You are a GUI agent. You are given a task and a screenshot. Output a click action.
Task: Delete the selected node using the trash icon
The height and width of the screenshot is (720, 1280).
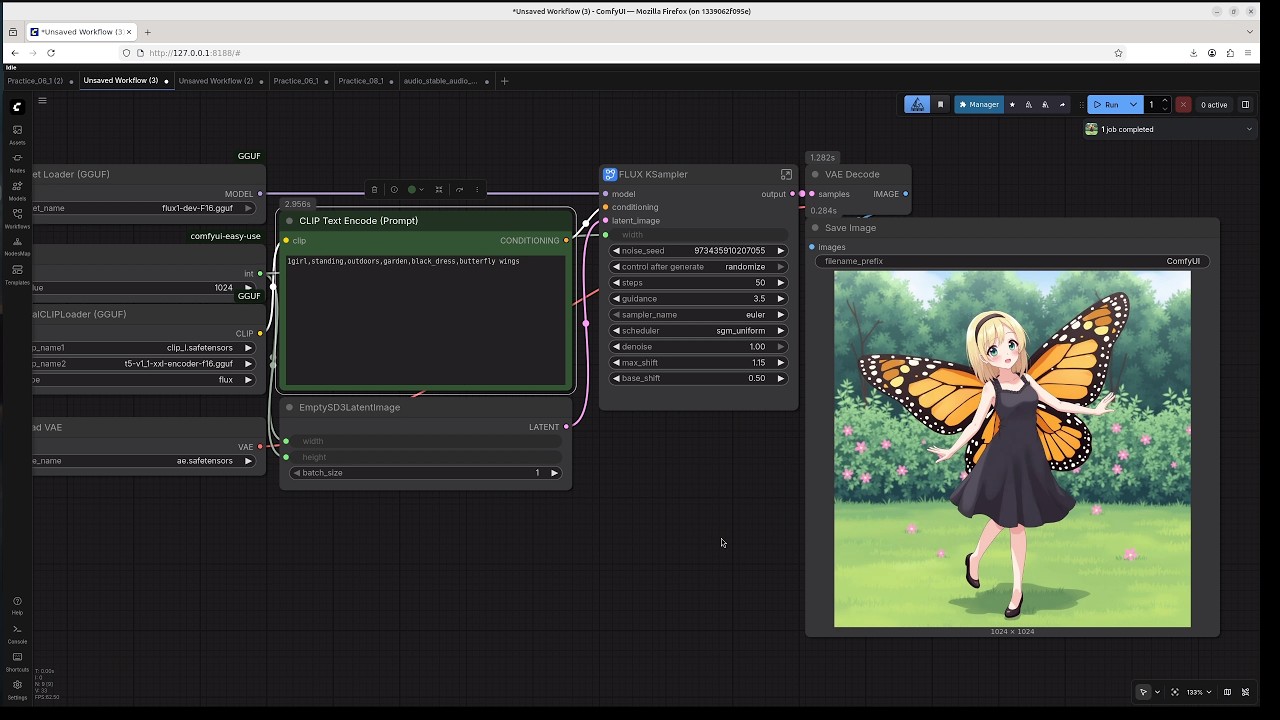(x=374, y=189)
